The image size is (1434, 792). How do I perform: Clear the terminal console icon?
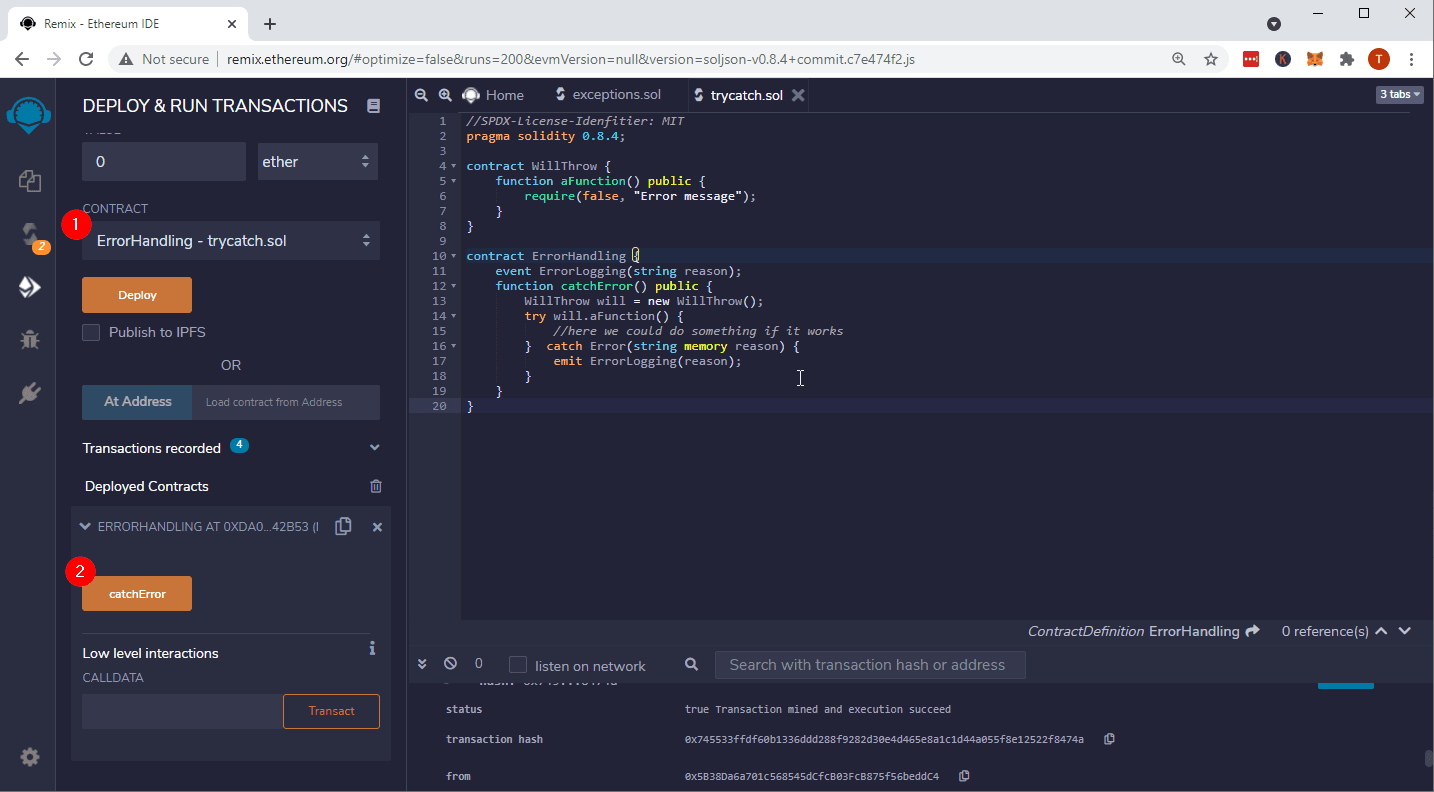tap(450, 663)
